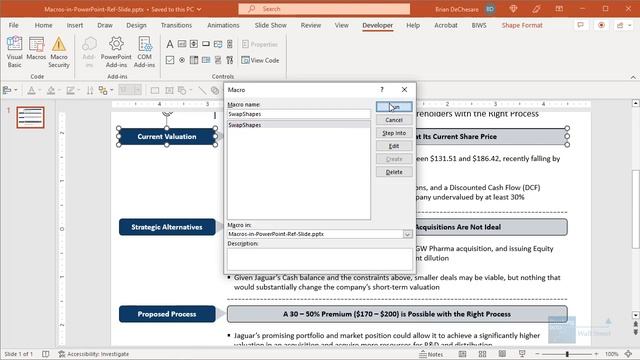Switch to the Design tab
Image resolution: width=640 pixels, height=360 pixels.
pos(136,25)
